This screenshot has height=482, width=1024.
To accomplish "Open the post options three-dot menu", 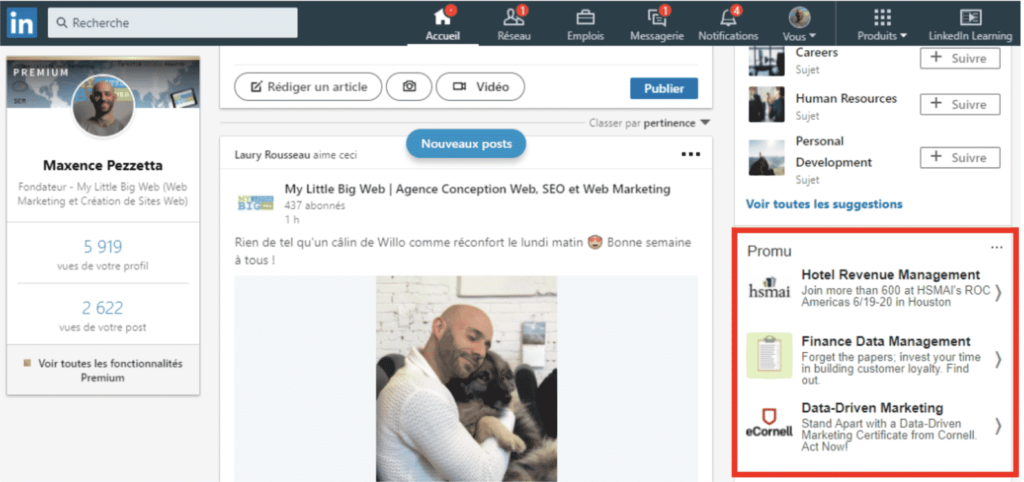I will [690, 155].
